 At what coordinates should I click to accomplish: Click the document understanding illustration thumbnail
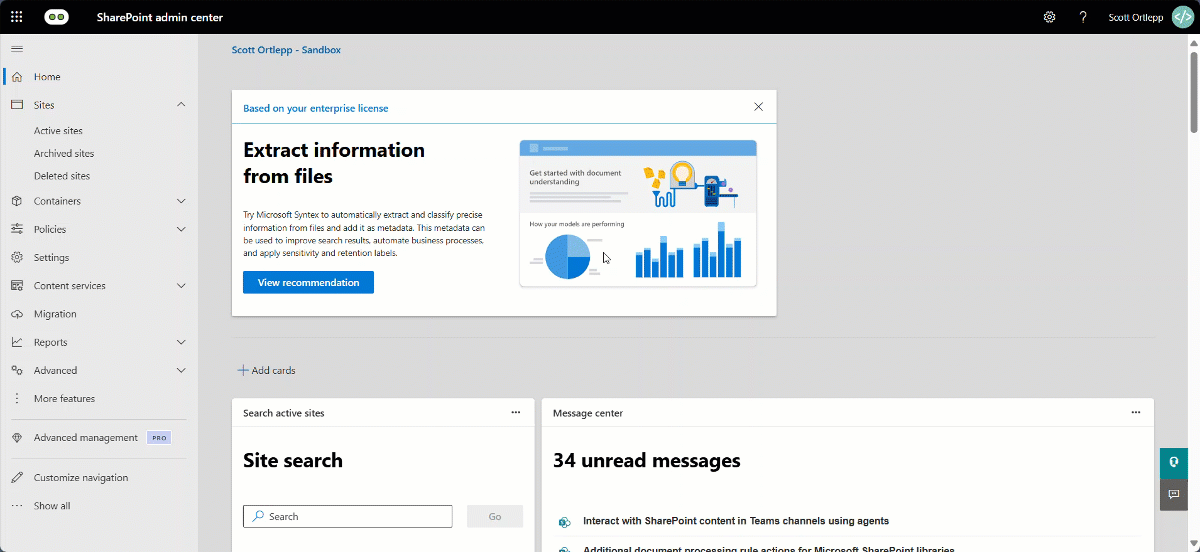(638, 213)
